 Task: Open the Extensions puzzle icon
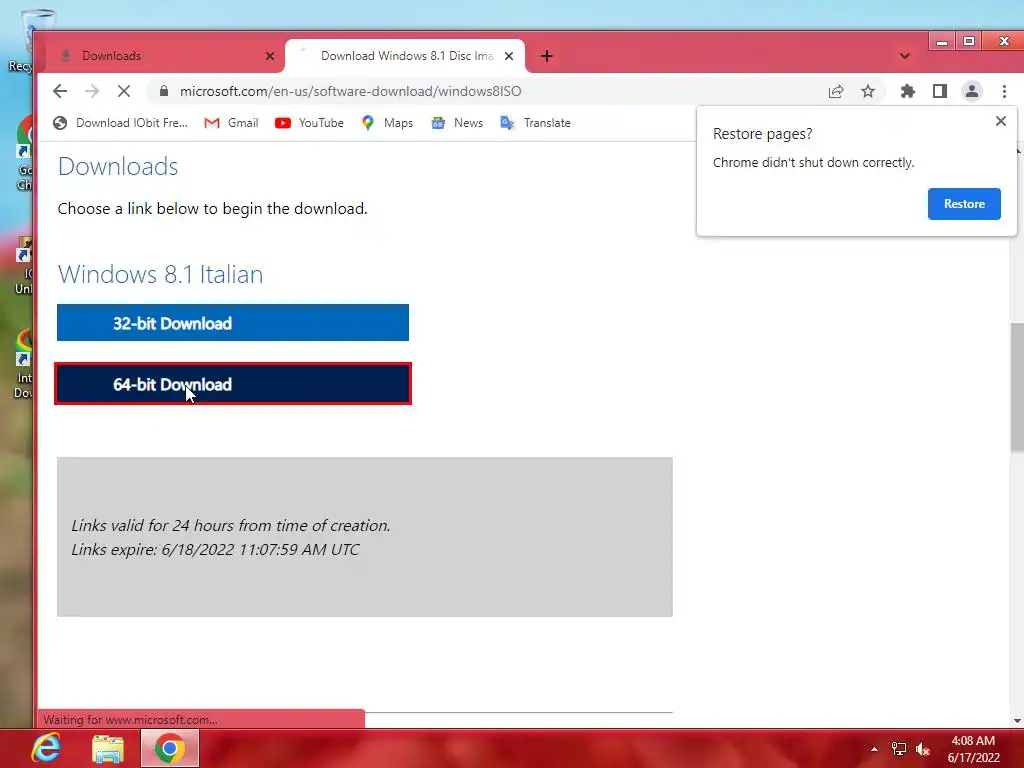point(908,91)
